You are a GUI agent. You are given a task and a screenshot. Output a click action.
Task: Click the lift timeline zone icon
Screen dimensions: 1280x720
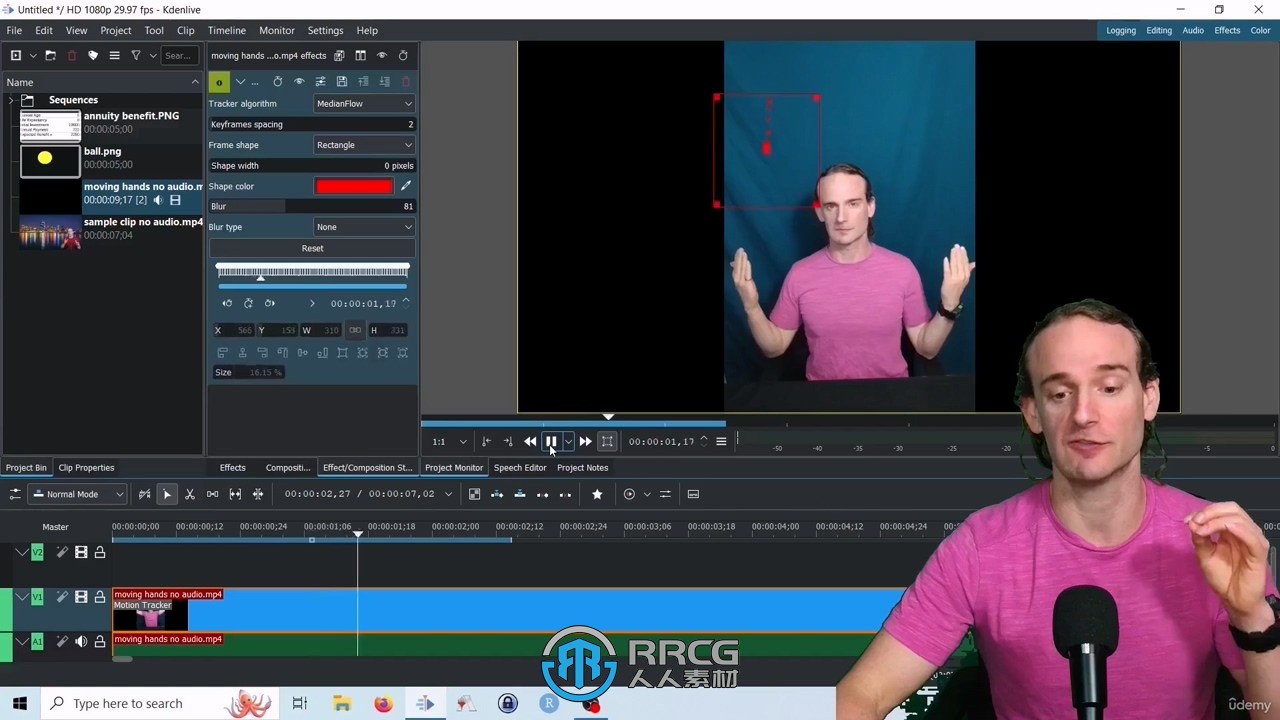tap(565, 494)
